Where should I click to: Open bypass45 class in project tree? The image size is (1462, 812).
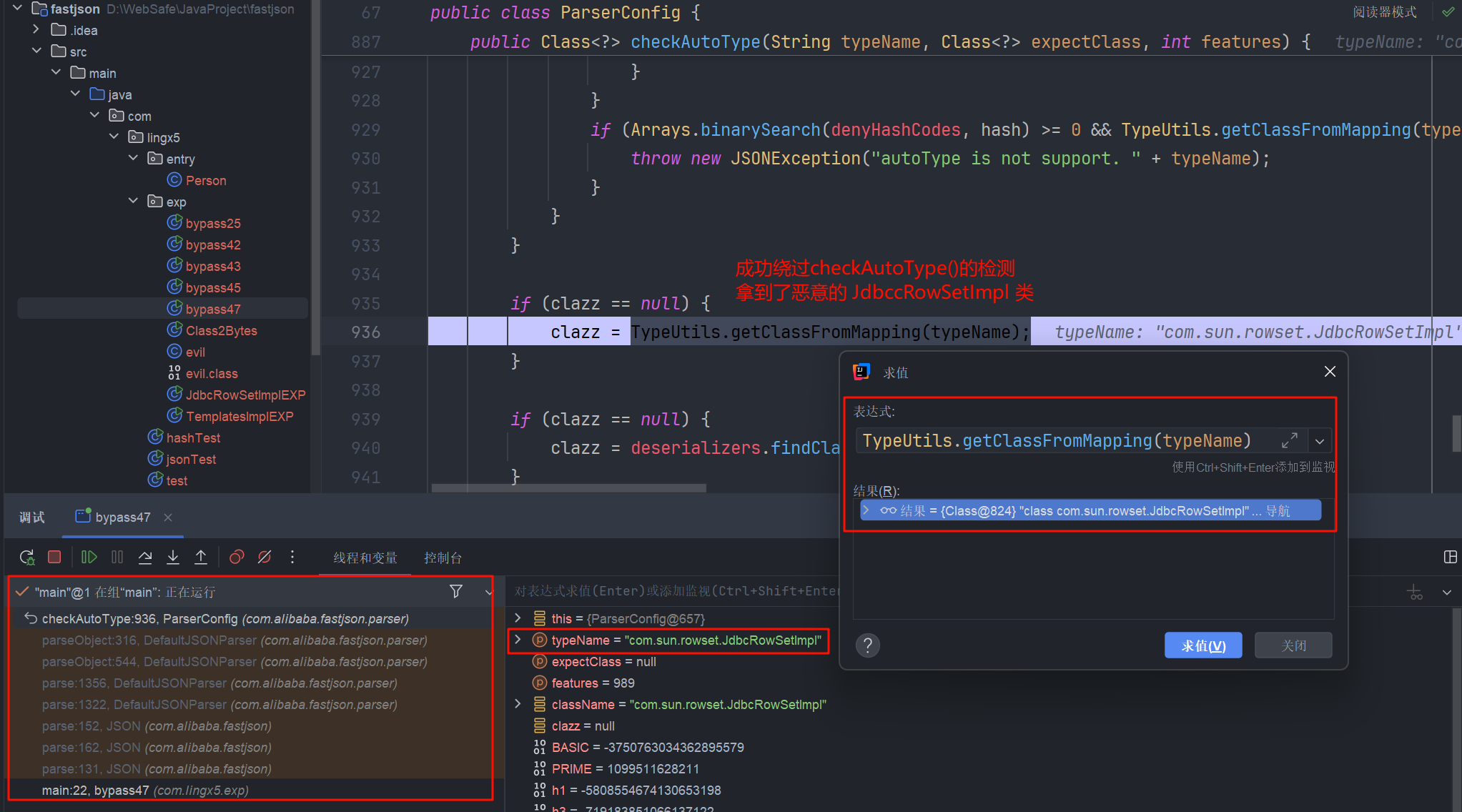[212, 287]
